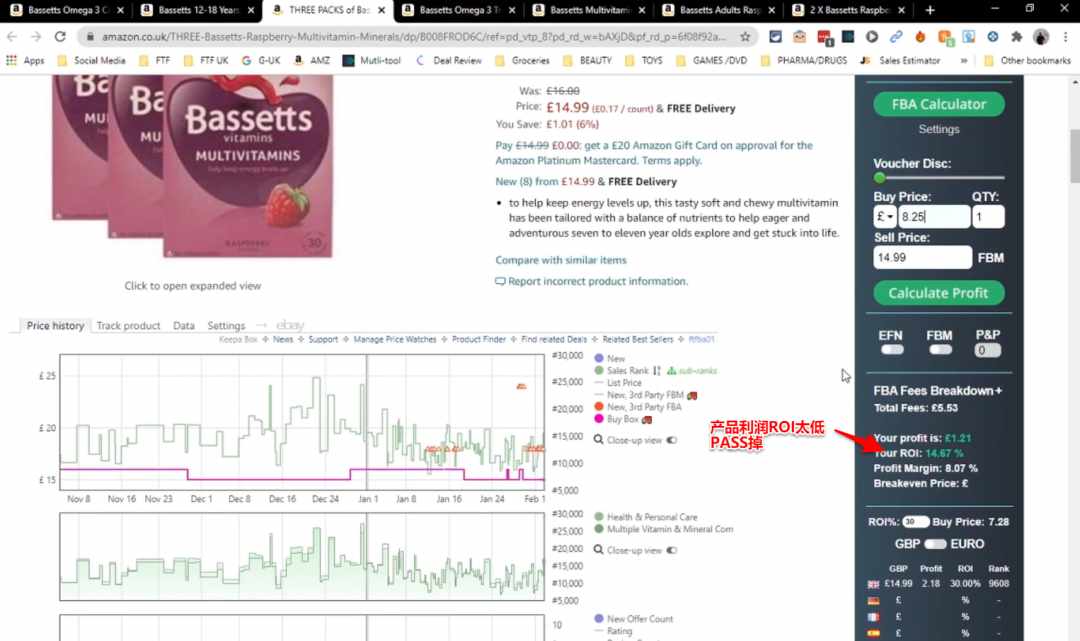Switch to the Price history tab
Image resolution: width=1080 pixels, height=641 pixels.
(x=55, y=326)
